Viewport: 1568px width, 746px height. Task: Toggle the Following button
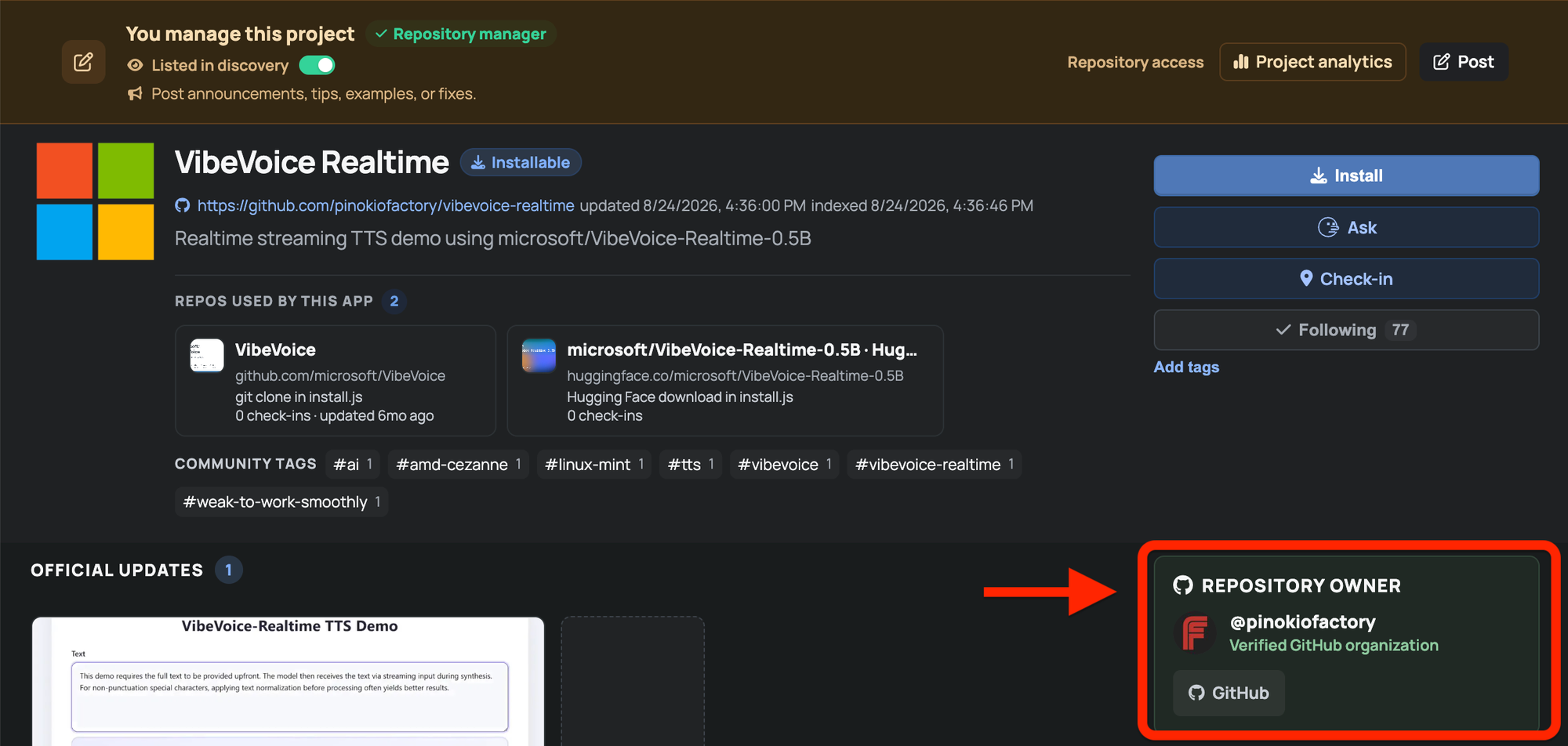pos(1346,330)
